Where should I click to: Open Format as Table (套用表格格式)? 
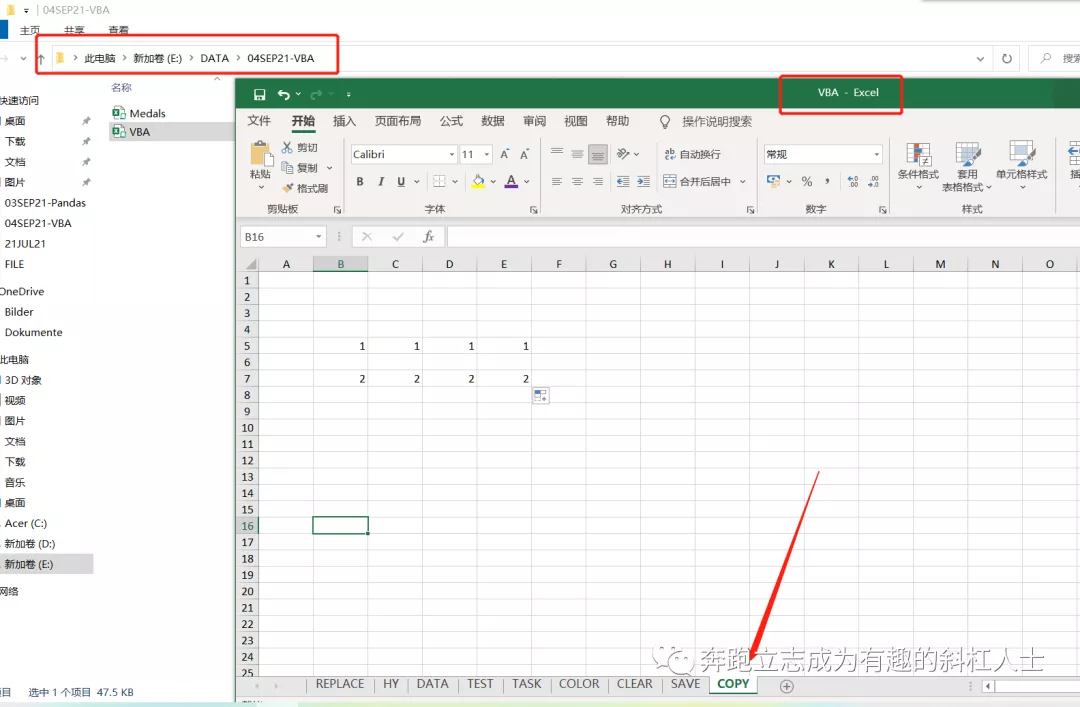pos(967,167)
